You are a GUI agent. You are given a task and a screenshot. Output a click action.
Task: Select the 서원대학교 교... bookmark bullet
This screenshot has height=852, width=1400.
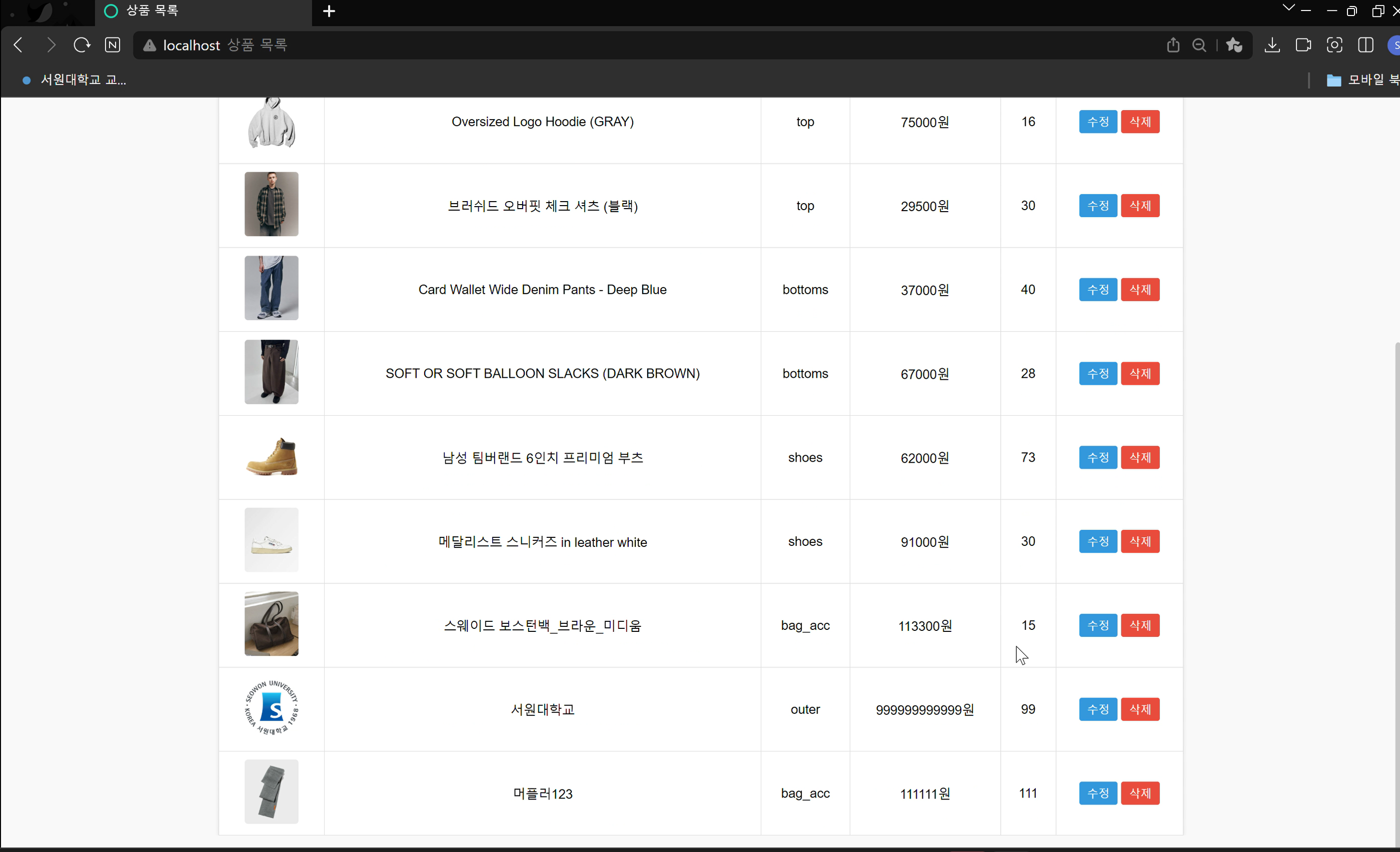pos(26,80)
